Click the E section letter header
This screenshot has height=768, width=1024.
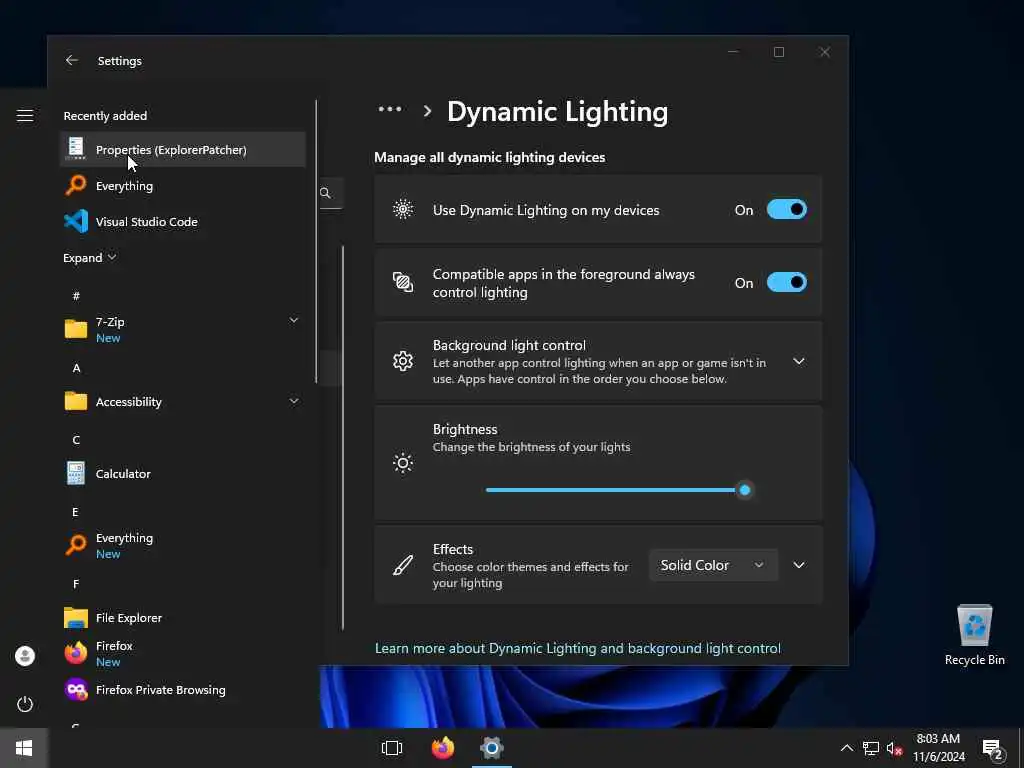[75, 512]
